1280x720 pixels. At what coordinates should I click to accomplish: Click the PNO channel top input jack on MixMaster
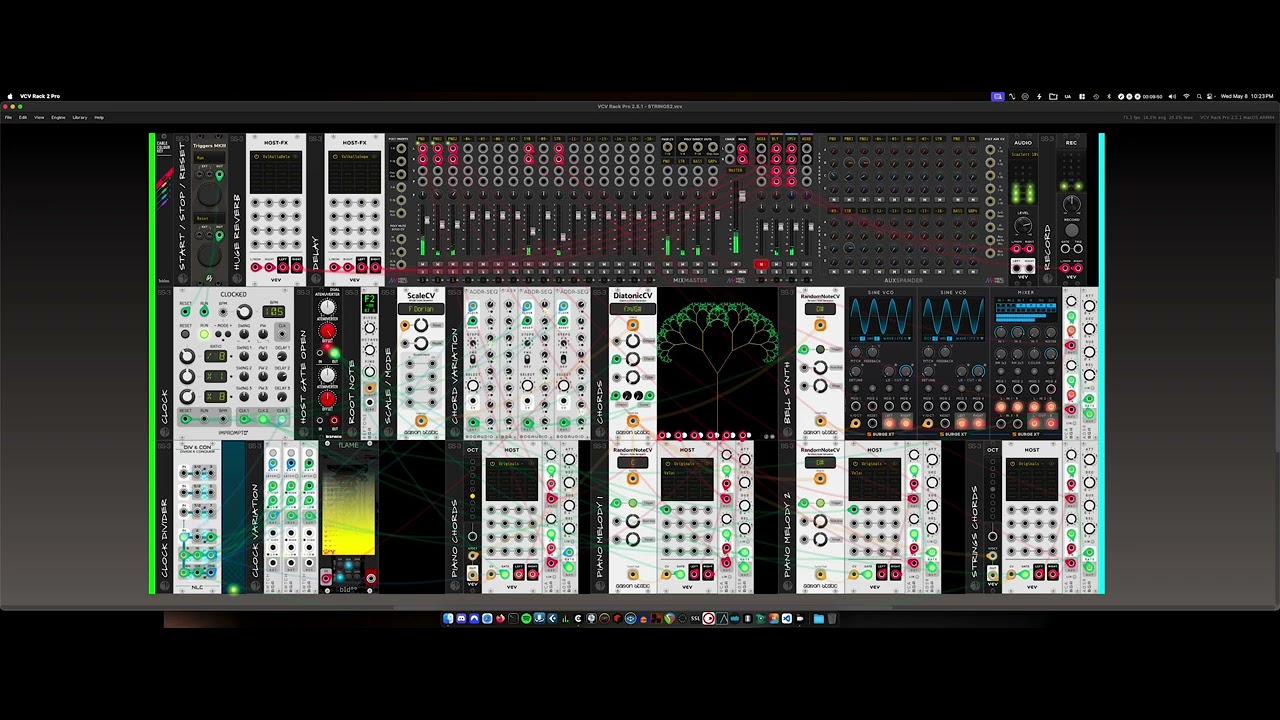click(x=423, y=148)
